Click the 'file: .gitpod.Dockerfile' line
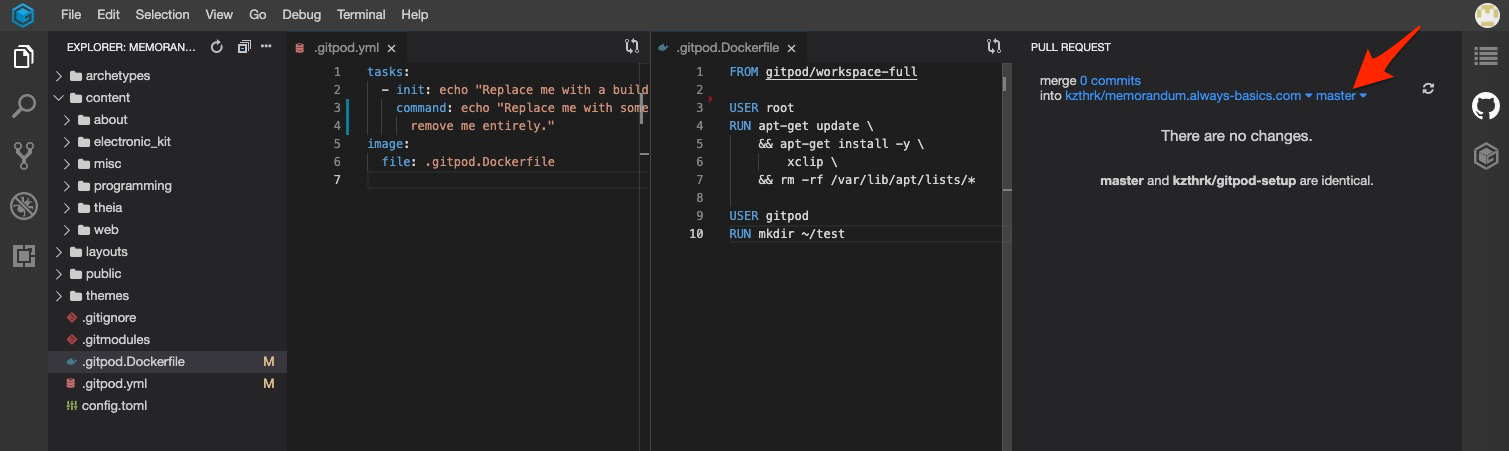The image size is (1509, 451). pos(467,162)
